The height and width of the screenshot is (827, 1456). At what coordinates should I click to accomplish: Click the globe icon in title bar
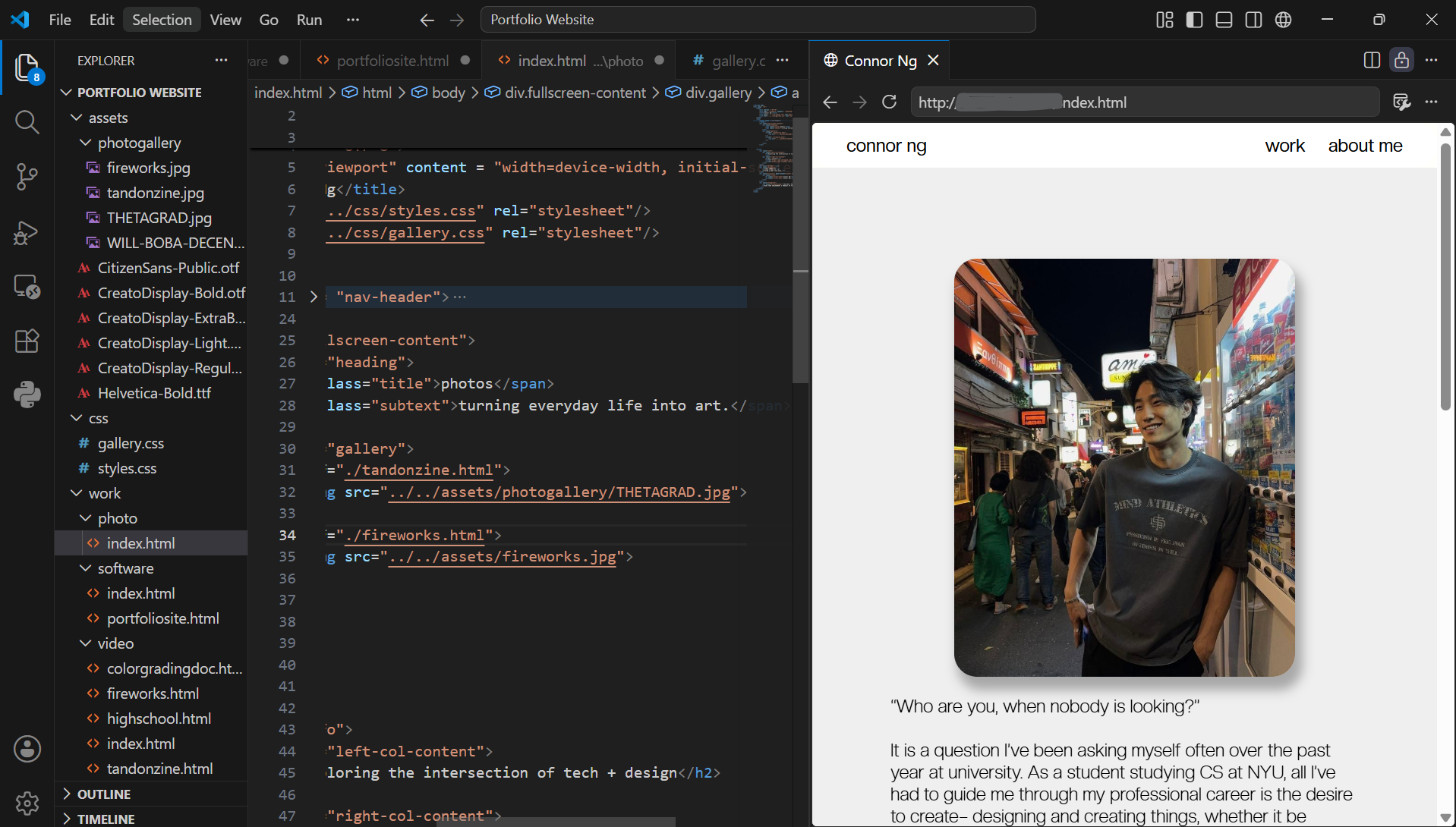1283,20
